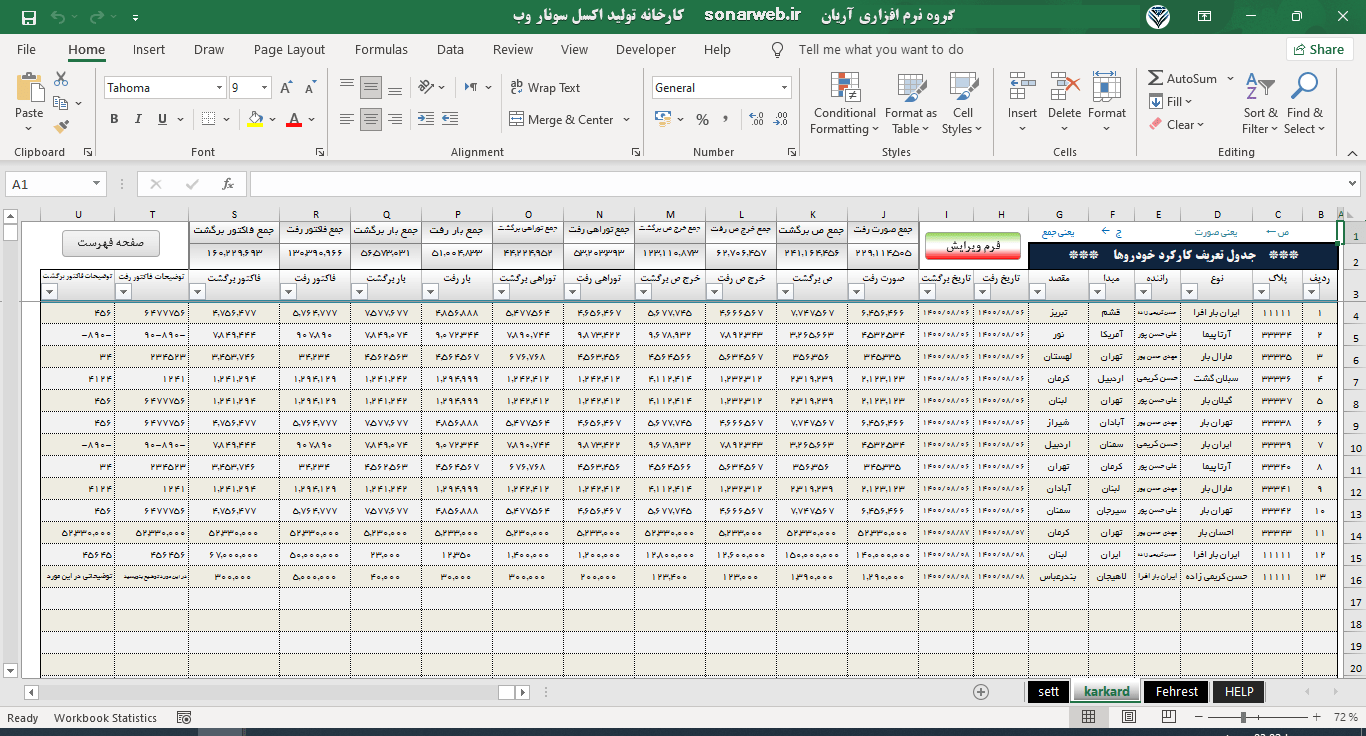Open the Formulas ribbon tab
This screenshot has height=736, width=1366.
point(381,49)
